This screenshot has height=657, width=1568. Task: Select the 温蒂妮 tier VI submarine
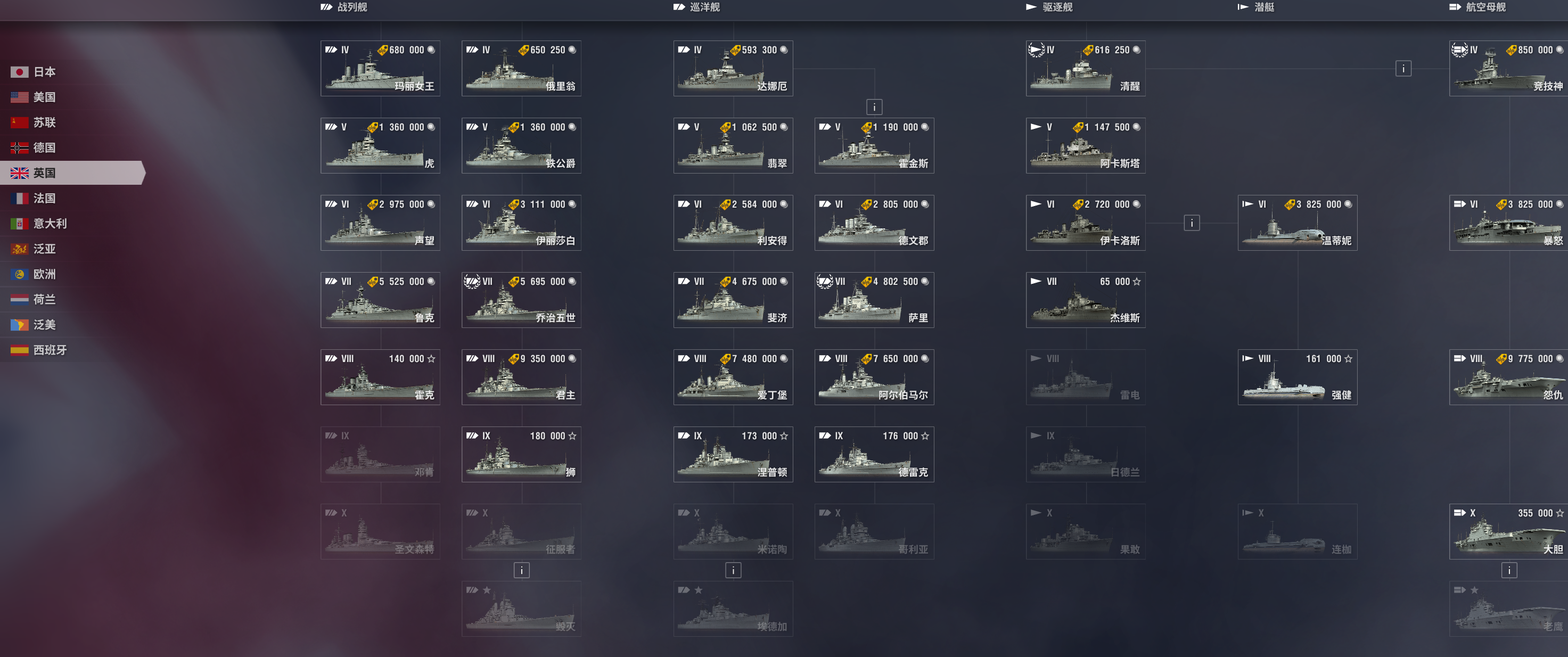[1298, 223]
